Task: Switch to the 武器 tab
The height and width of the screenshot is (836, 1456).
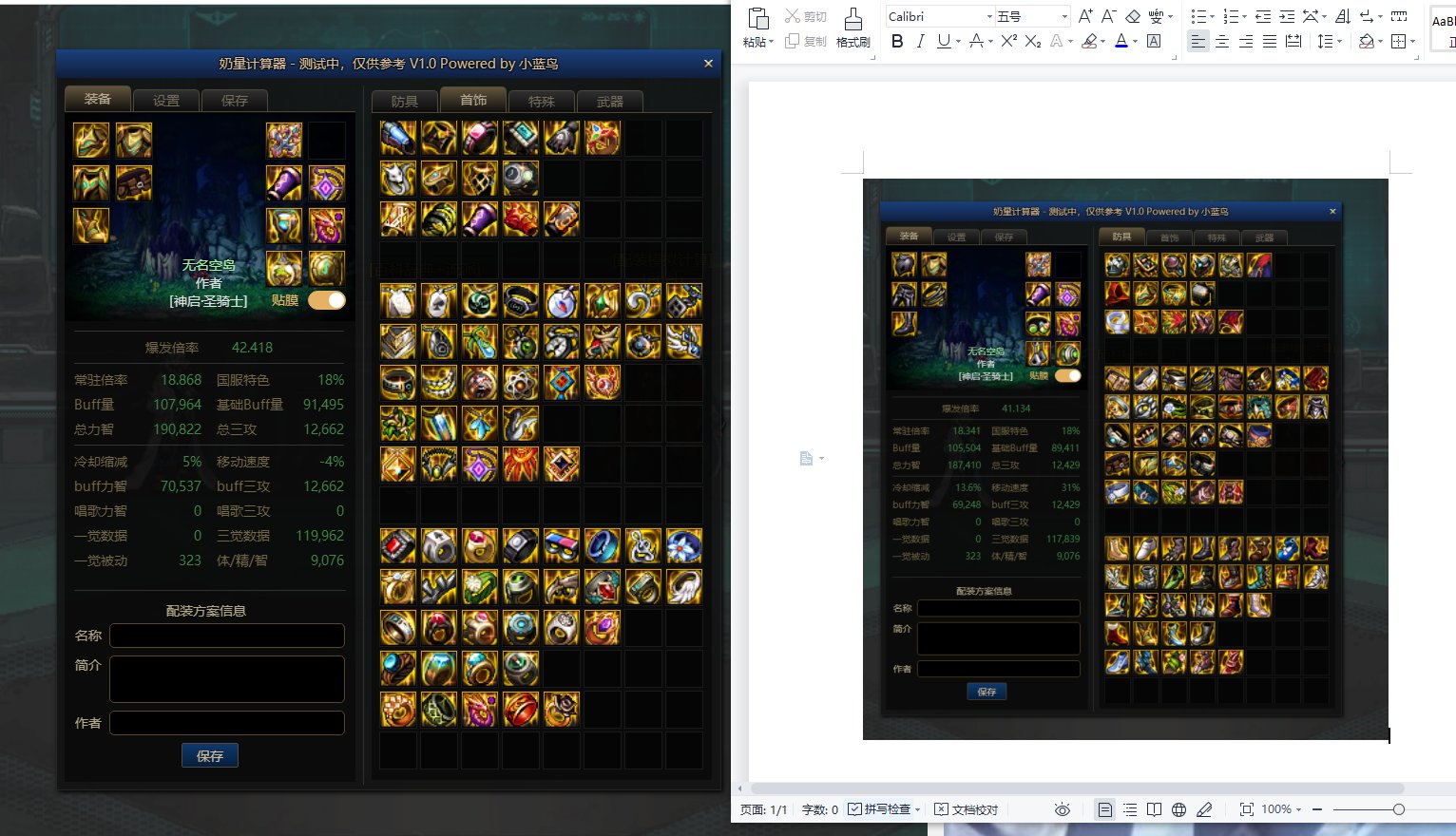Action: click(x=610, y=102)
